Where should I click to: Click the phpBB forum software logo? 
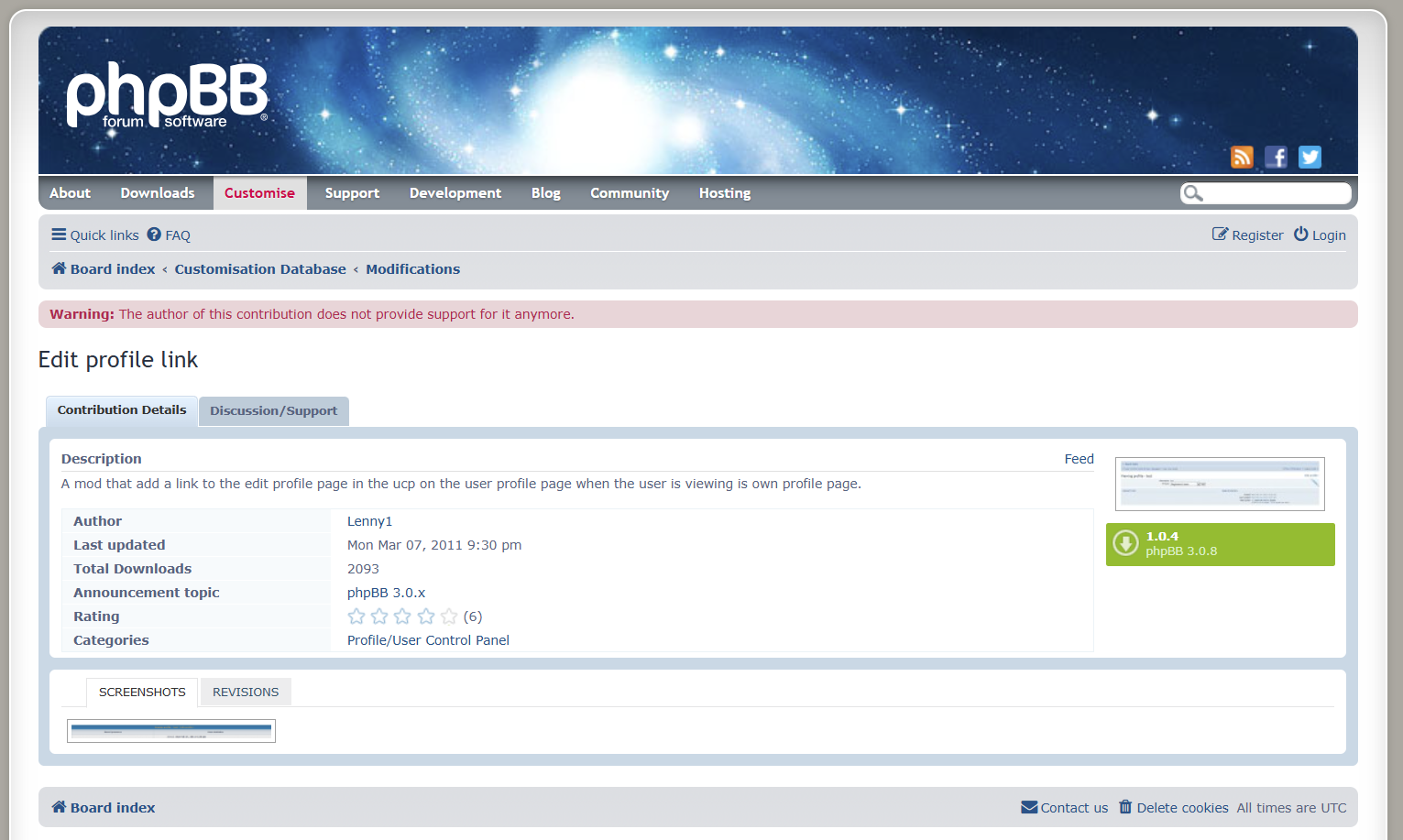pyautogui.click(x=167, y=95)
